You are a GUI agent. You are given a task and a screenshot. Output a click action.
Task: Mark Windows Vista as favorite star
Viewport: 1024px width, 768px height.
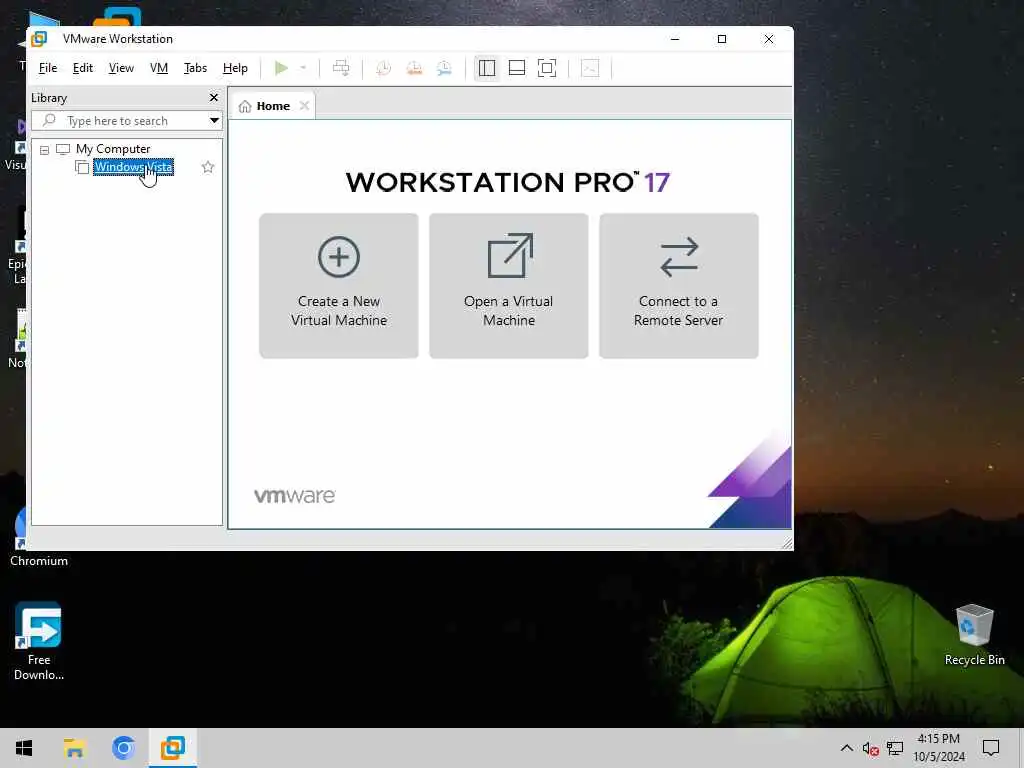[x=208, y=167]
